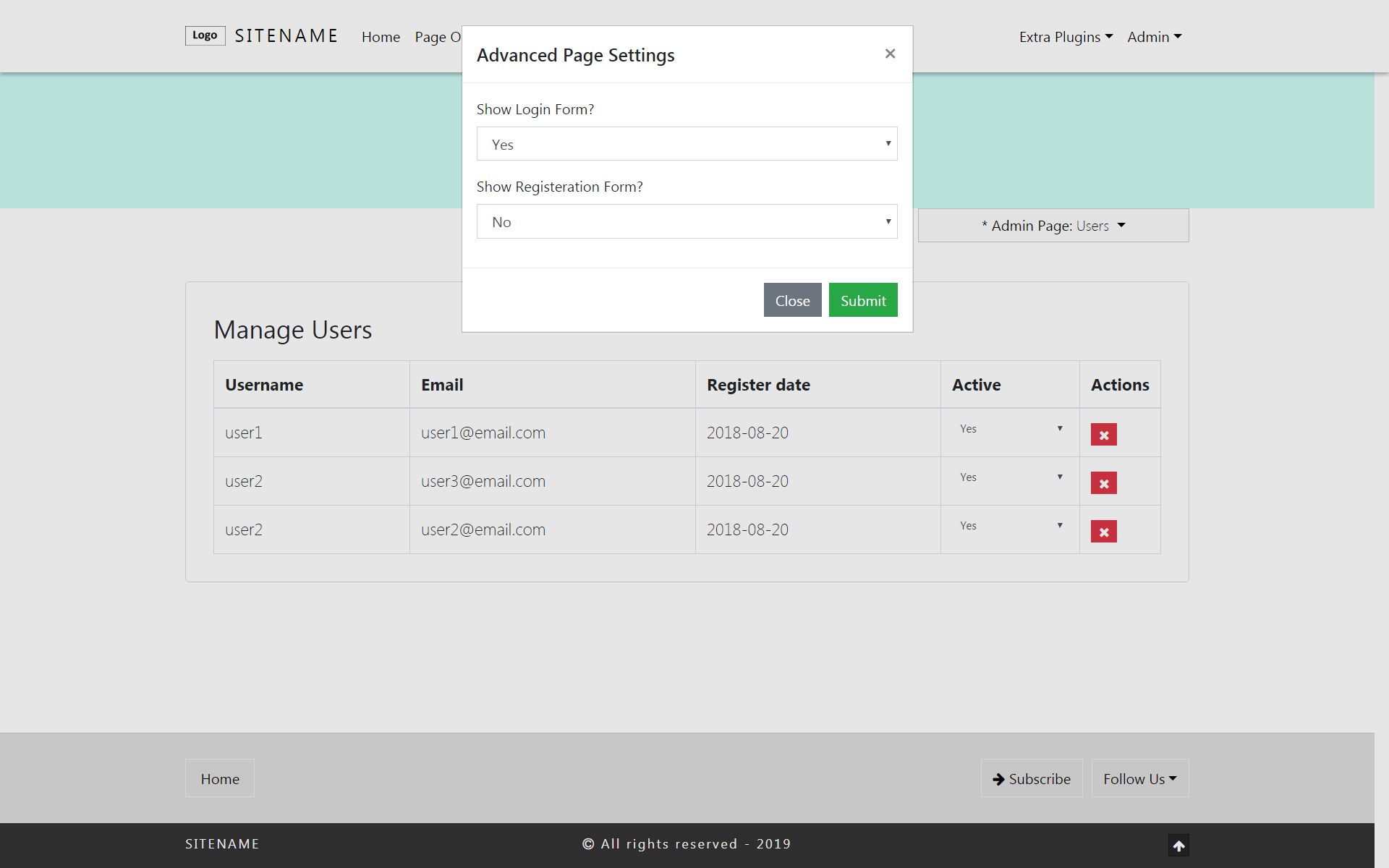Expand the Admin Page: Users dropdown
Image resolution: width=1389 pixels, height=868 pixels.
(x=1053, y=226)
